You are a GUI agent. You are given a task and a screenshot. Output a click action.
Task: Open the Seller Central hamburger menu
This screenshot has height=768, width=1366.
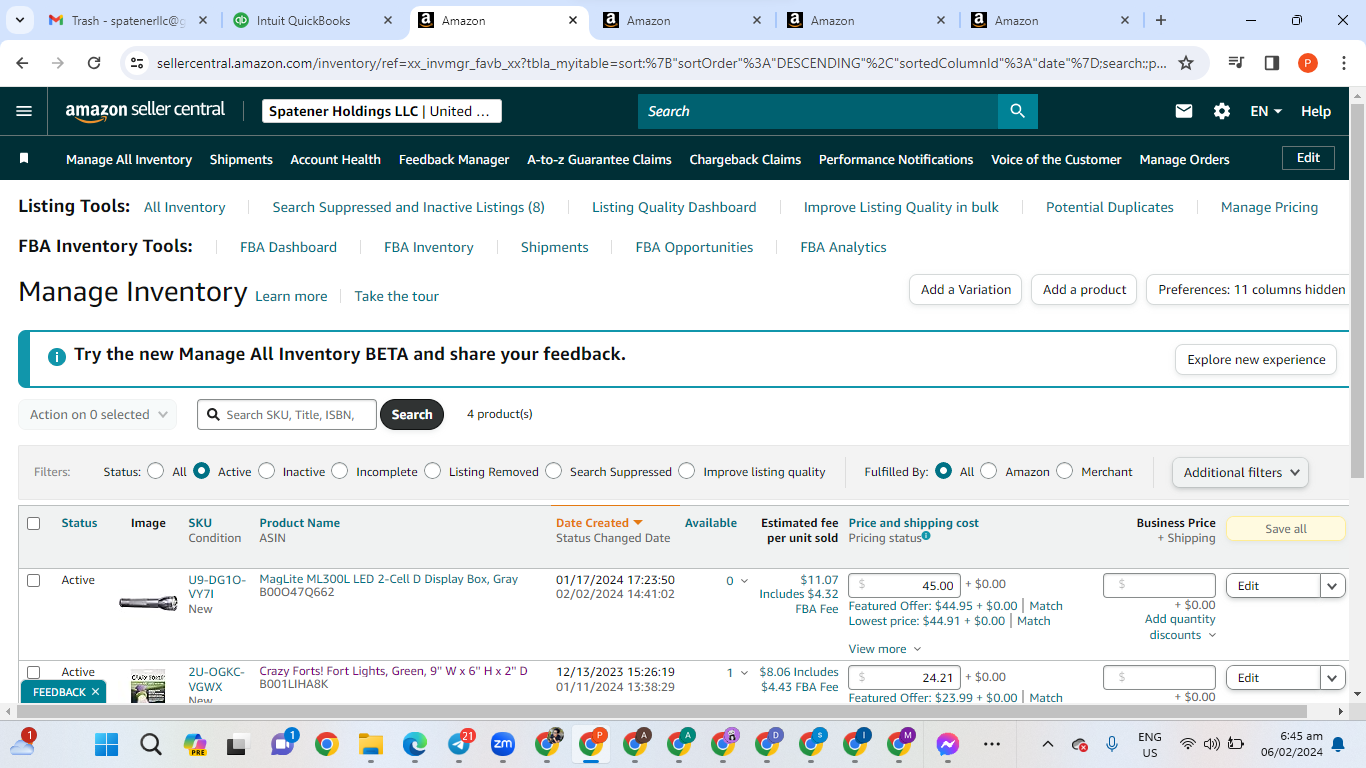(24, 111)
